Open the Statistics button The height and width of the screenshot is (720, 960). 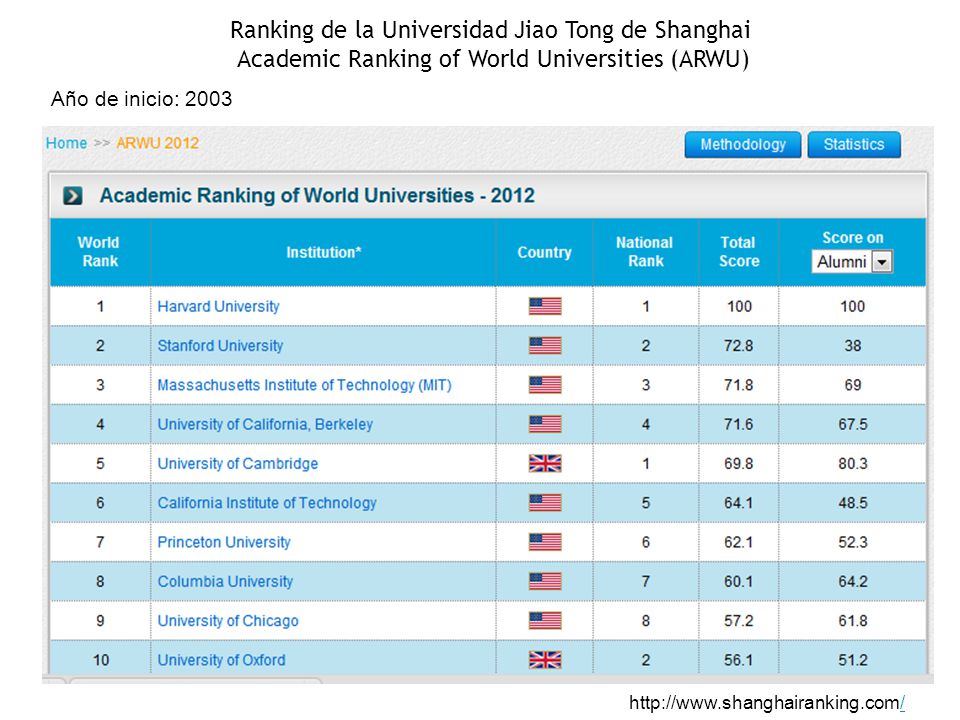[x=854, y=144]
